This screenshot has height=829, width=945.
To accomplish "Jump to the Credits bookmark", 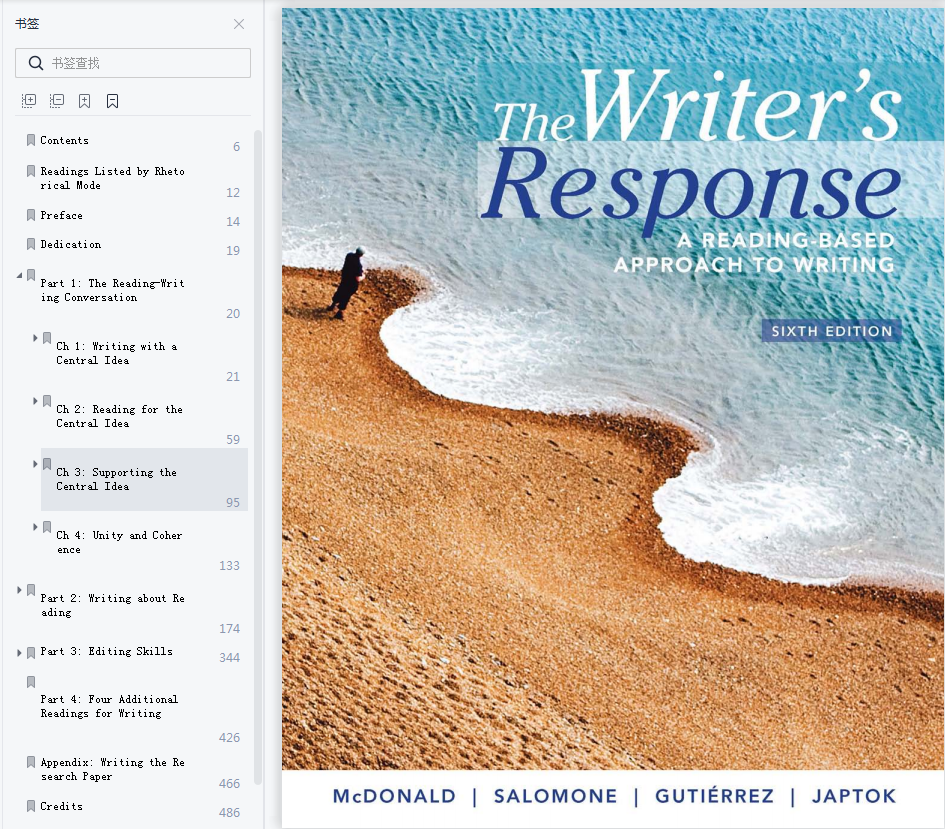I will coord(61,806).
